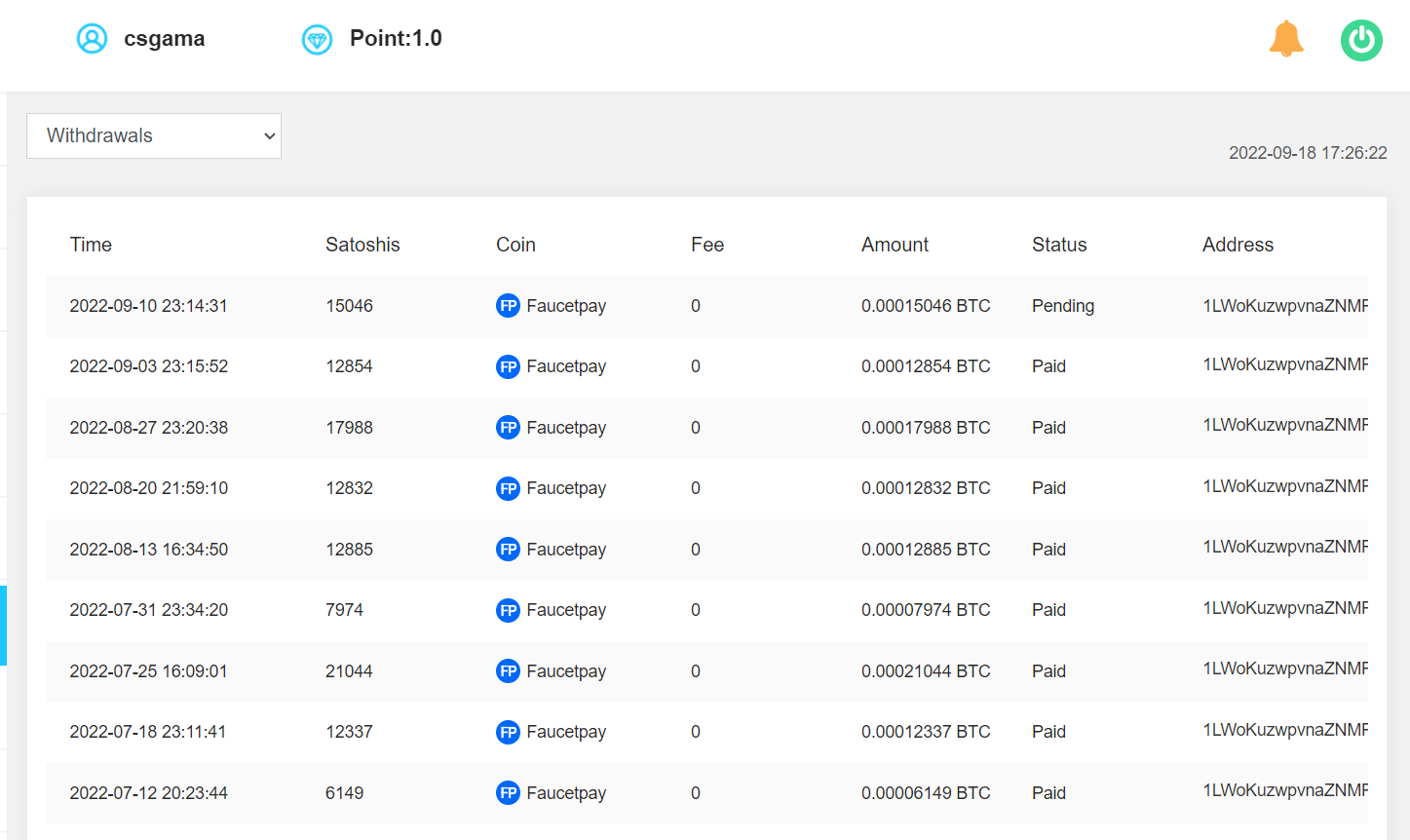Click the Faucetpay label in the 7974 row
Image resolution: width=1410 pixels, height=840 pixels.
(x=566, y=610)
